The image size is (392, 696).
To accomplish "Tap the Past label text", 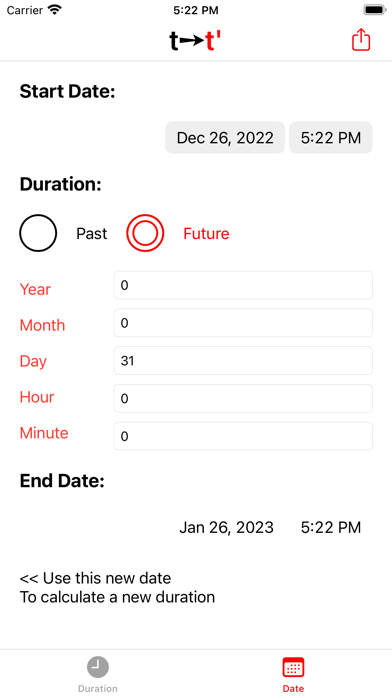I will (x=91, y=233).
